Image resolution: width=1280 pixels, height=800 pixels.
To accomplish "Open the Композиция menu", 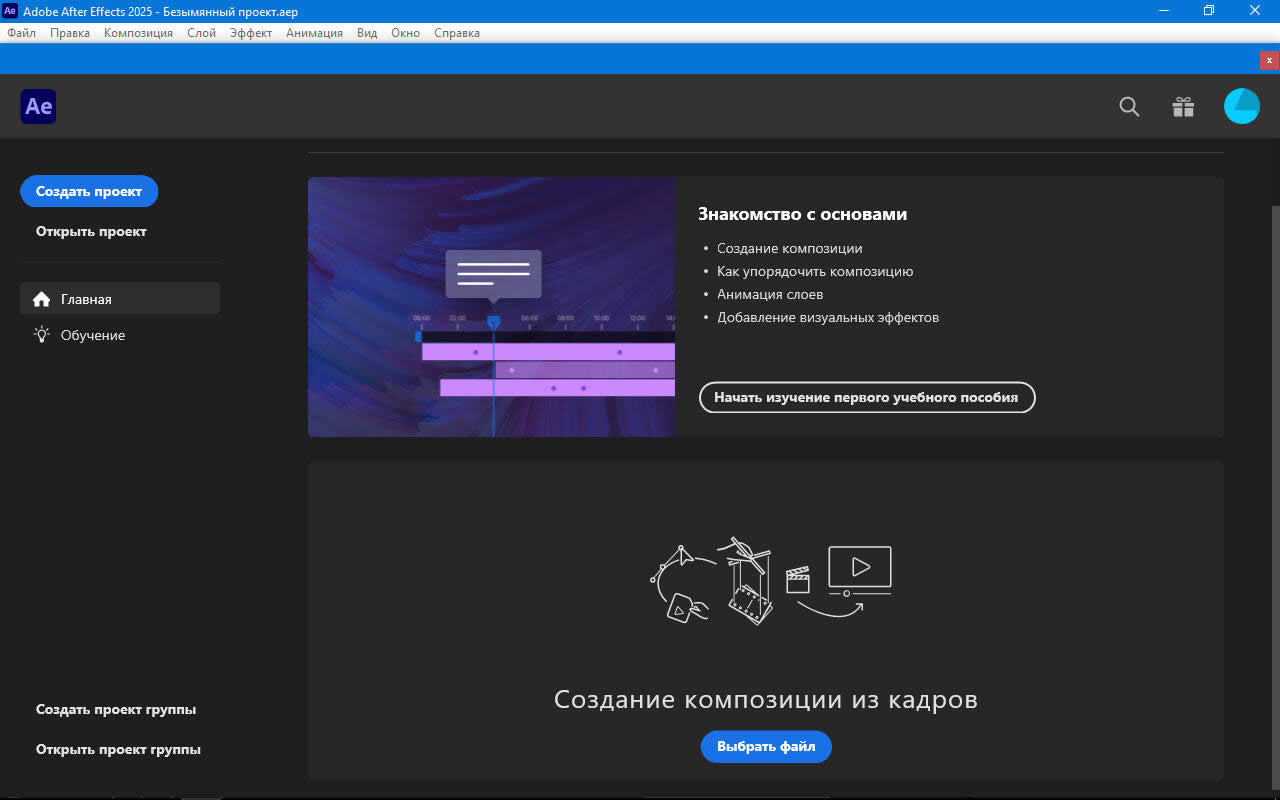I will click(138, 33).
